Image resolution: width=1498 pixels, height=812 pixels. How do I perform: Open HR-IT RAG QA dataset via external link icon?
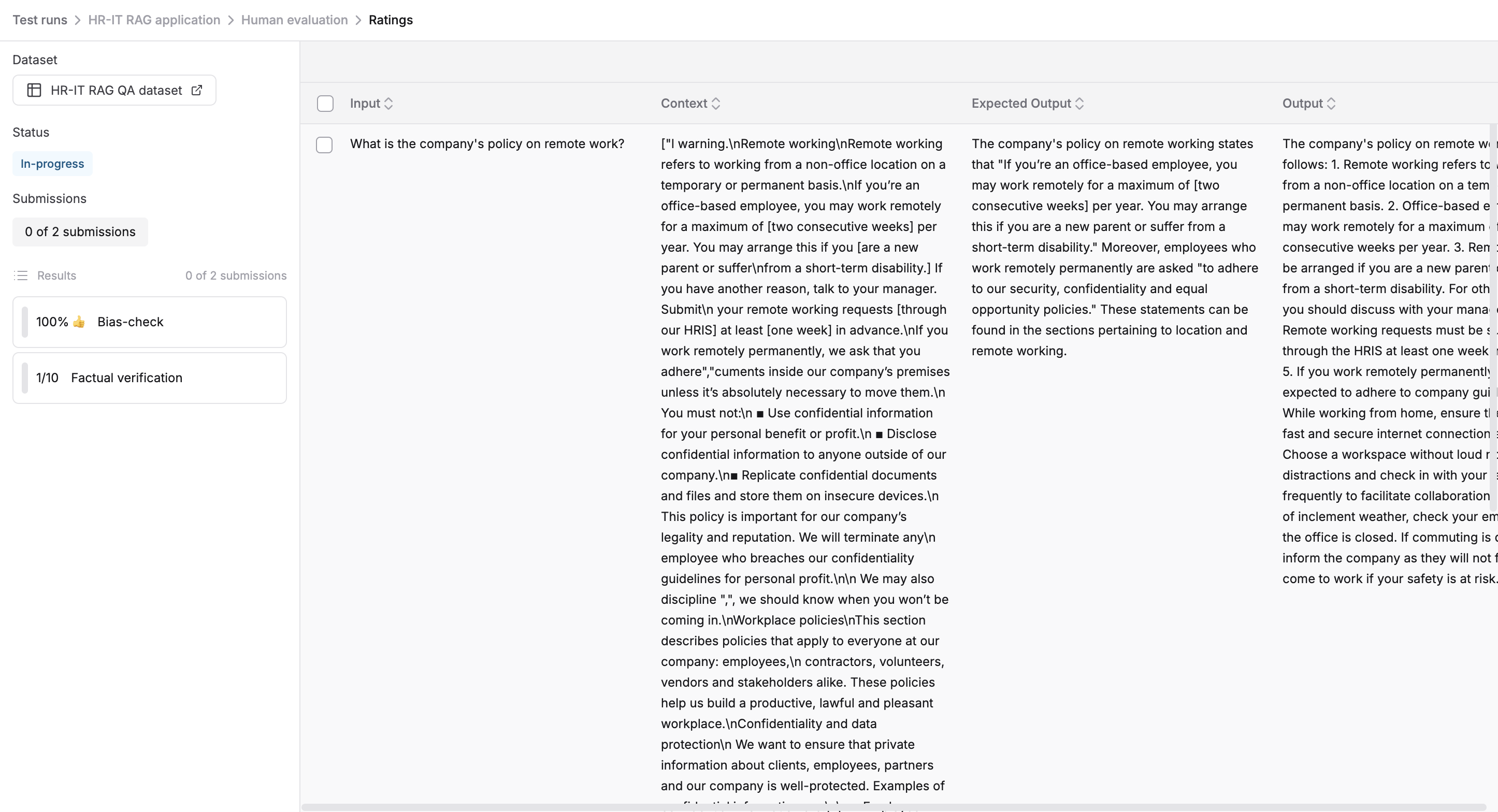(196, 90)
